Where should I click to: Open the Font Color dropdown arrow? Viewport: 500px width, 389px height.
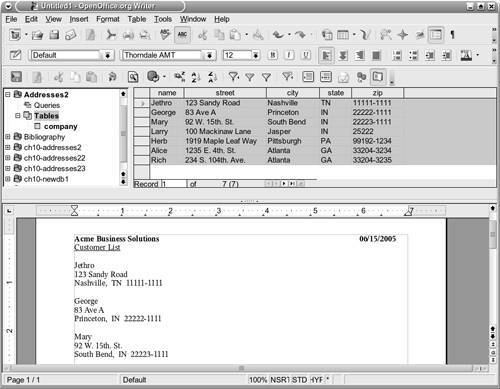[478, 55]
